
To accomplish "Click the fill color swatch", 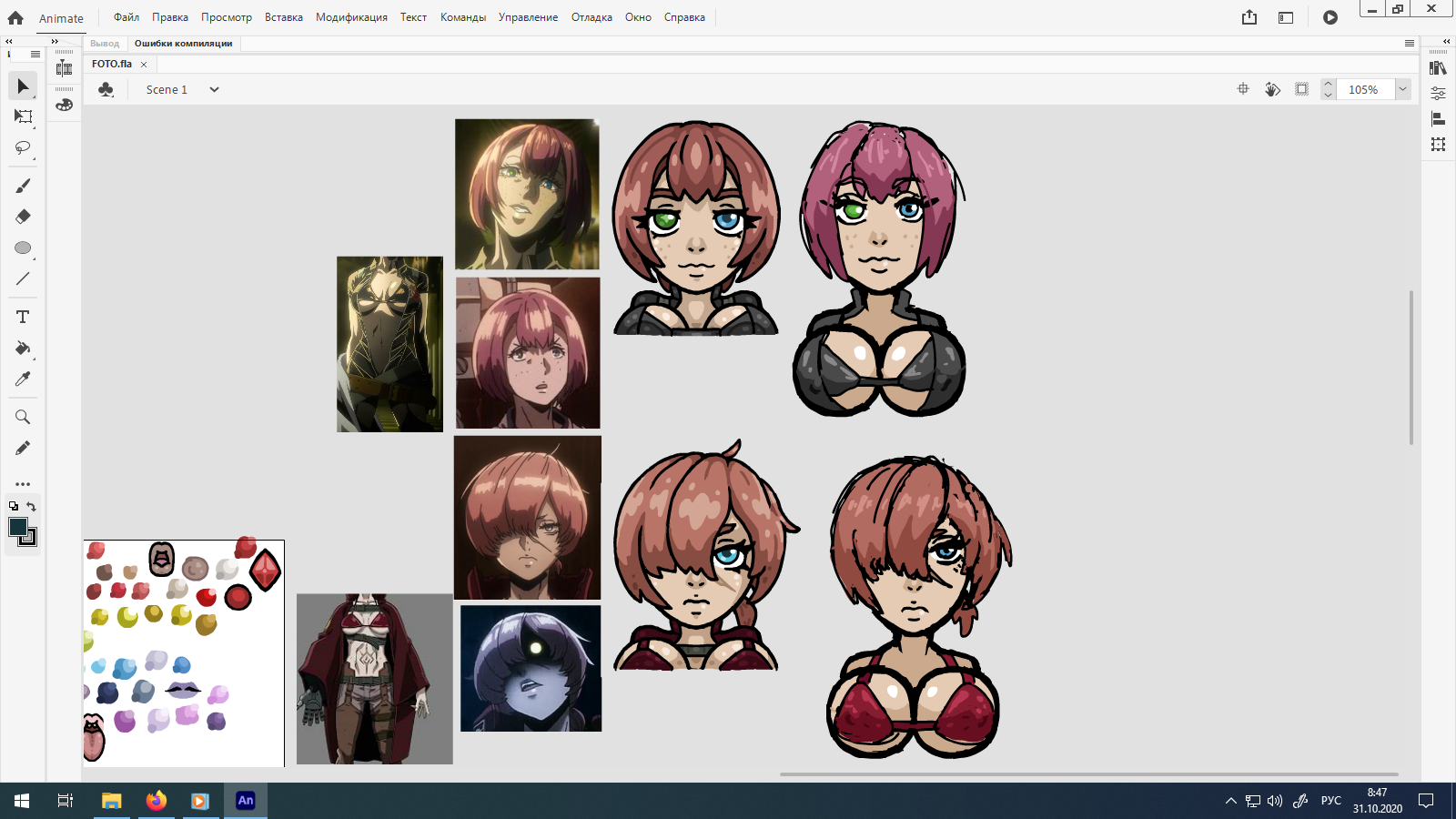I will (17, 527).
